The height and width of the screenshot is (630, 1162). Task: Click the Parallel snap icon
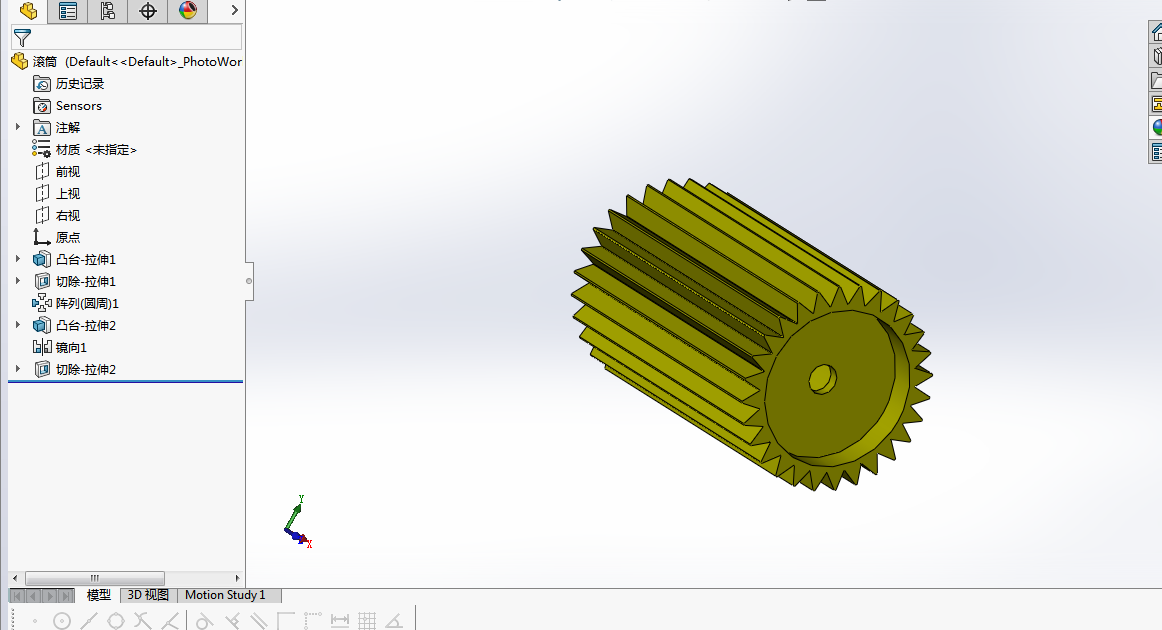[x=259, y=621]
